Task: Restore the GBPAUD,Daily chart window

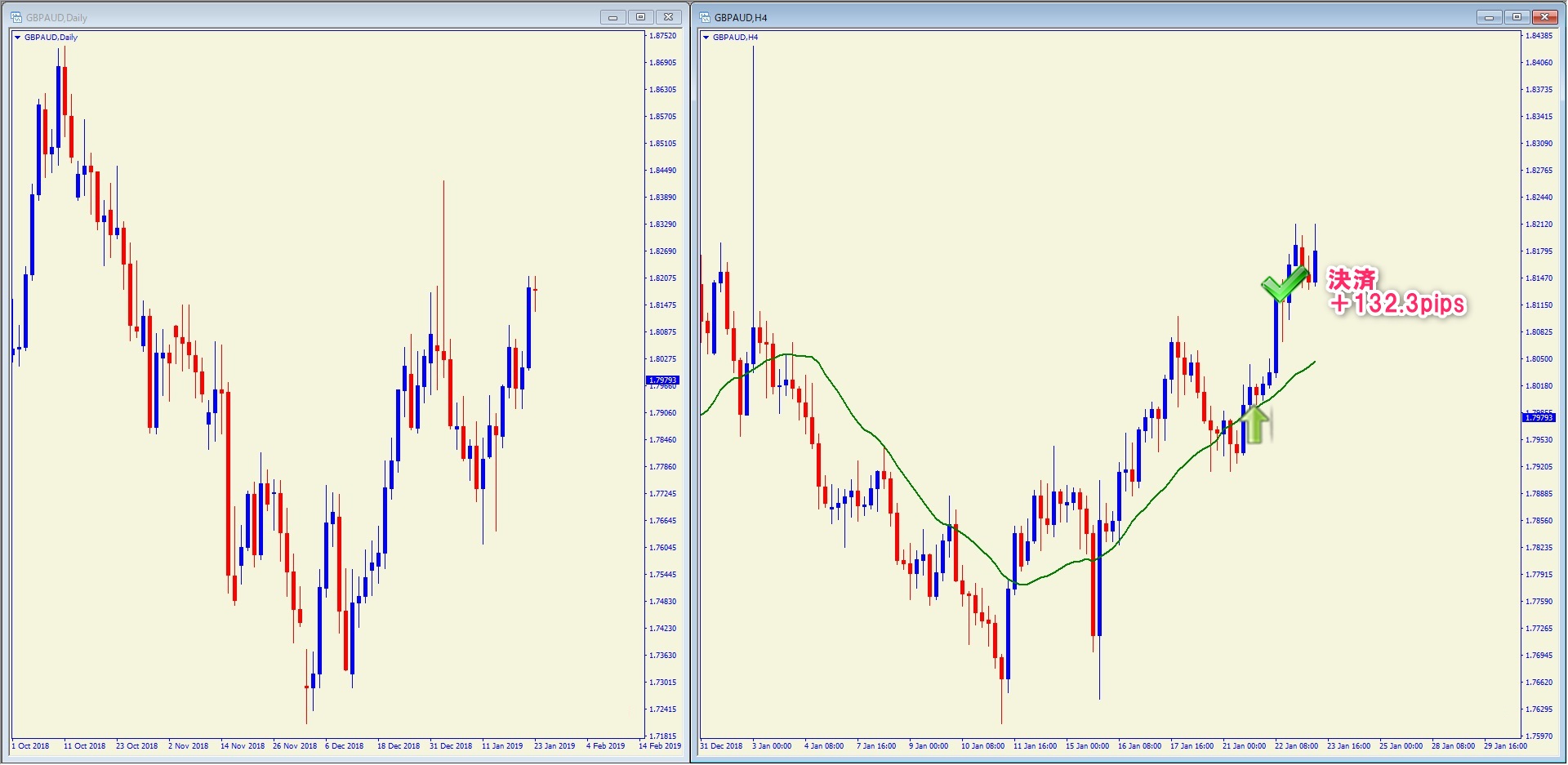Action: (640, 17)
